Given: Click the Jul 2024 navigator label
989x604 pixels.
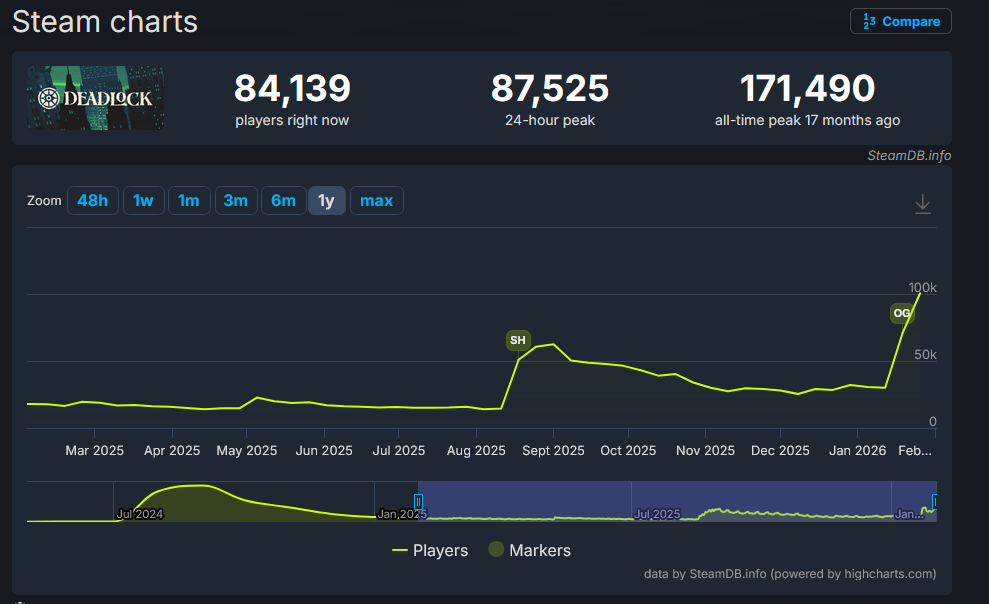Looking at the screenshot, I should click(x=140, y=514).
